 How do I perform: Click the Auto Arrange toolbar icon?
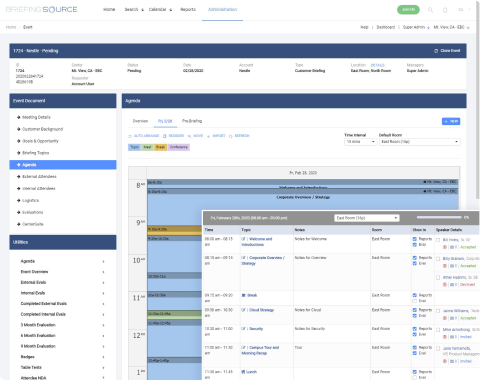pyautogui.click(x=130, y=136)
